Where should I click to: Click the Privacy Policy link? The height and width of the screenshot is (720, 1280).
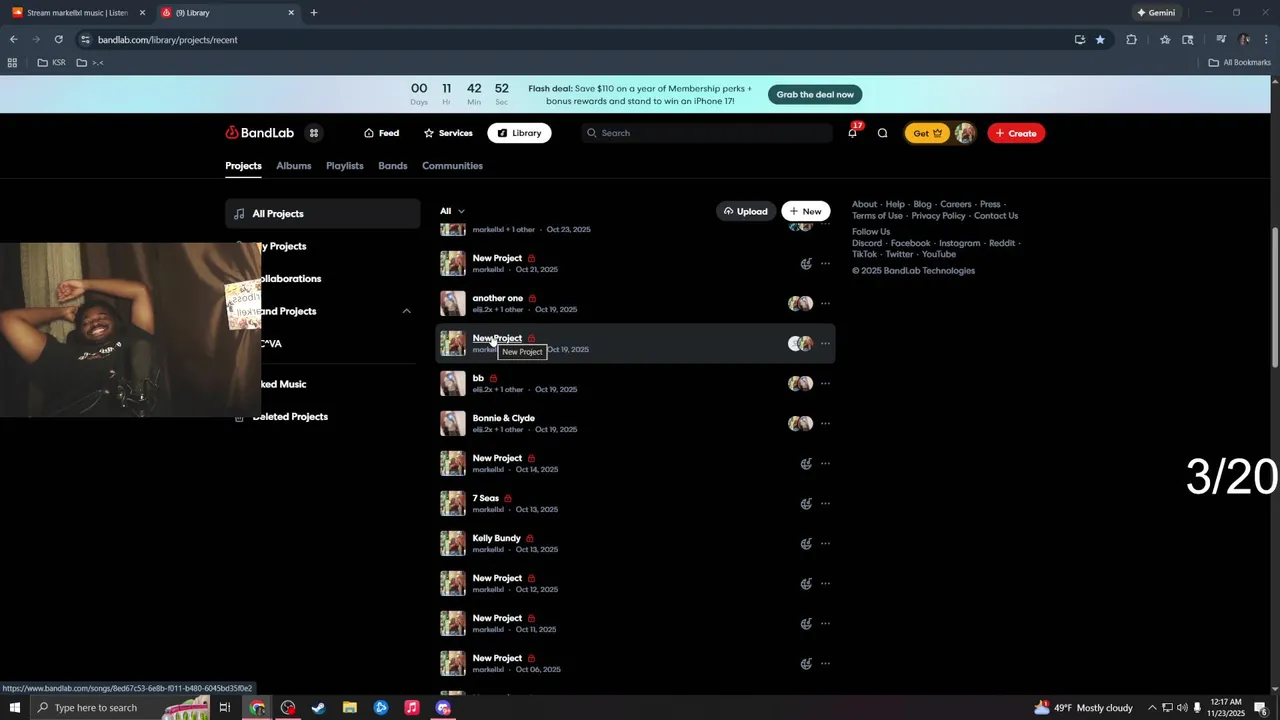click(938, 216)
